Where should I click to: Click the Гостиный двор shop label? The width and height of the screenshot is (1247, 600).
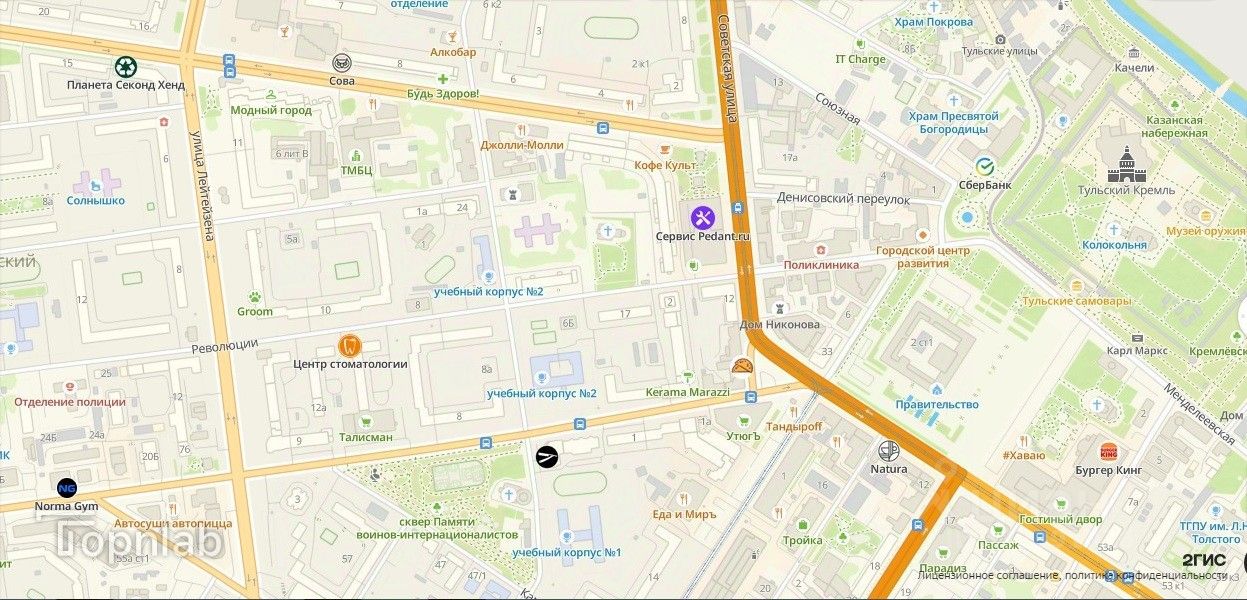(1061, 519)
